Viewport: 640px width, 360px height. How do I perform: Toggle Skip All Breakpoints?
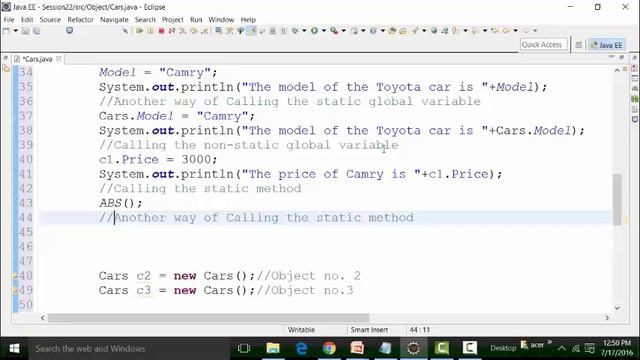(125, 31)
